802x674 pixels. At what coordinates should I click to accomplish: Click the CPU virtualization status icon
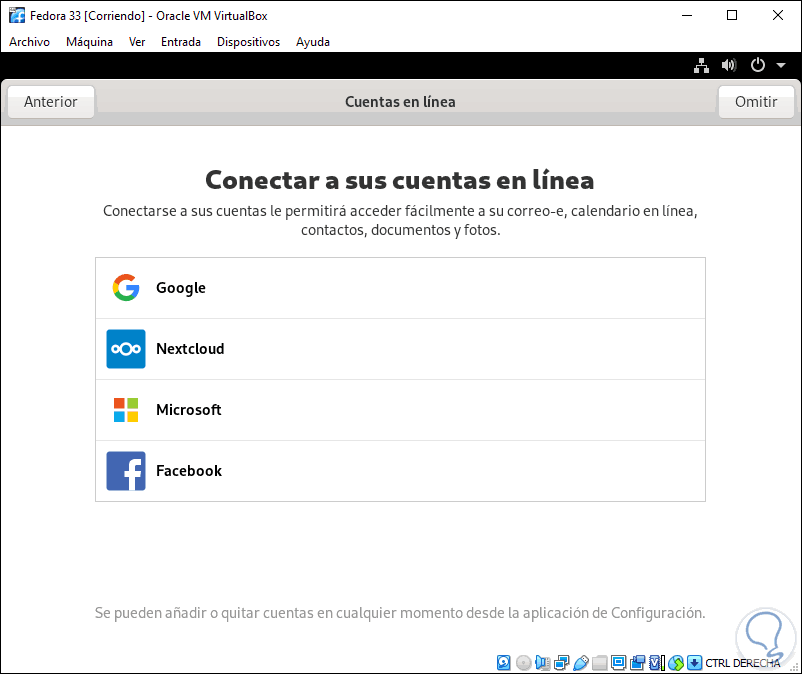click(x=657, y=663)
